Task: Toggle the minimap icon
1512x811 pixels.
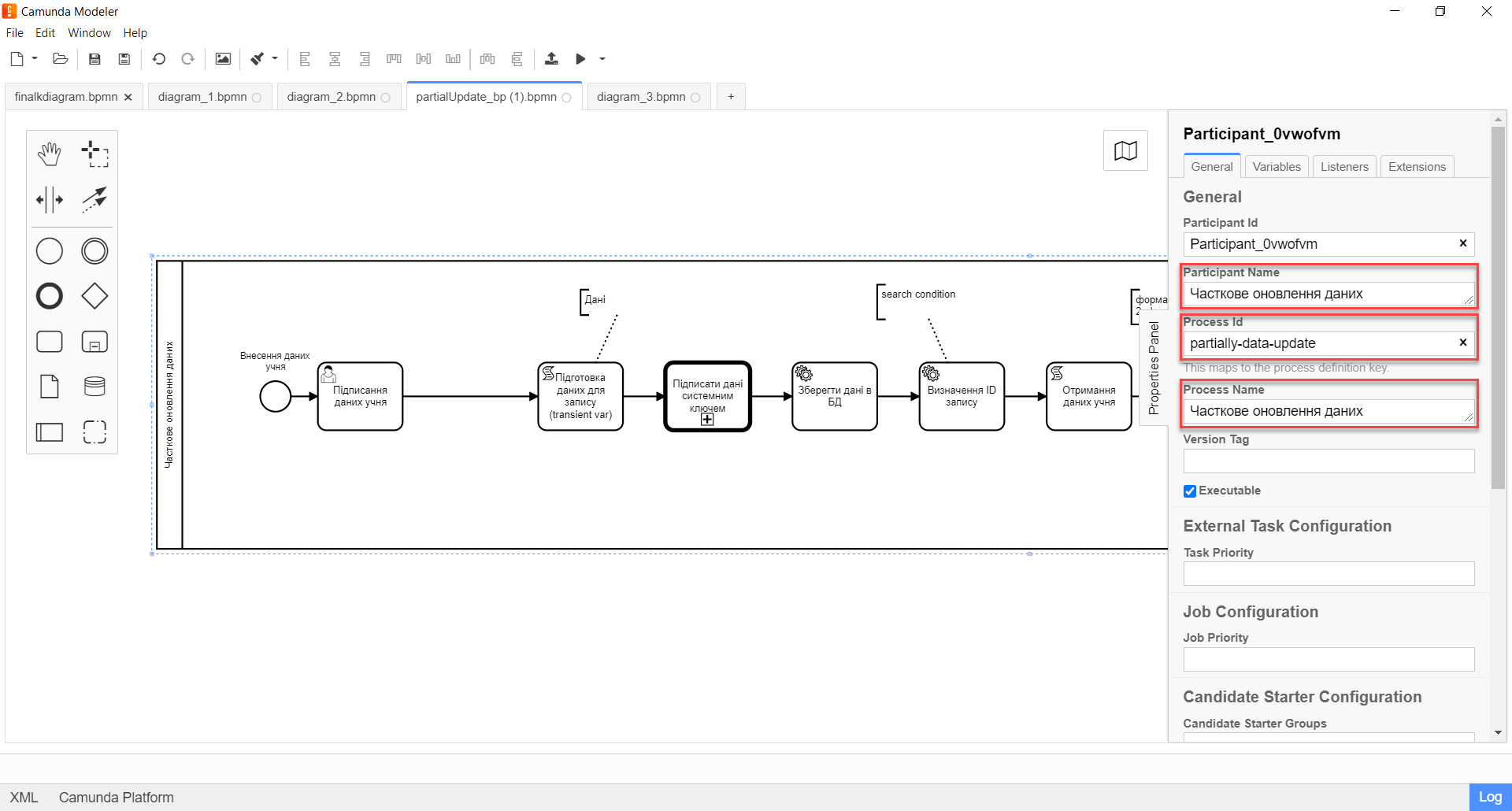Action: click(x=1125, y=150)
